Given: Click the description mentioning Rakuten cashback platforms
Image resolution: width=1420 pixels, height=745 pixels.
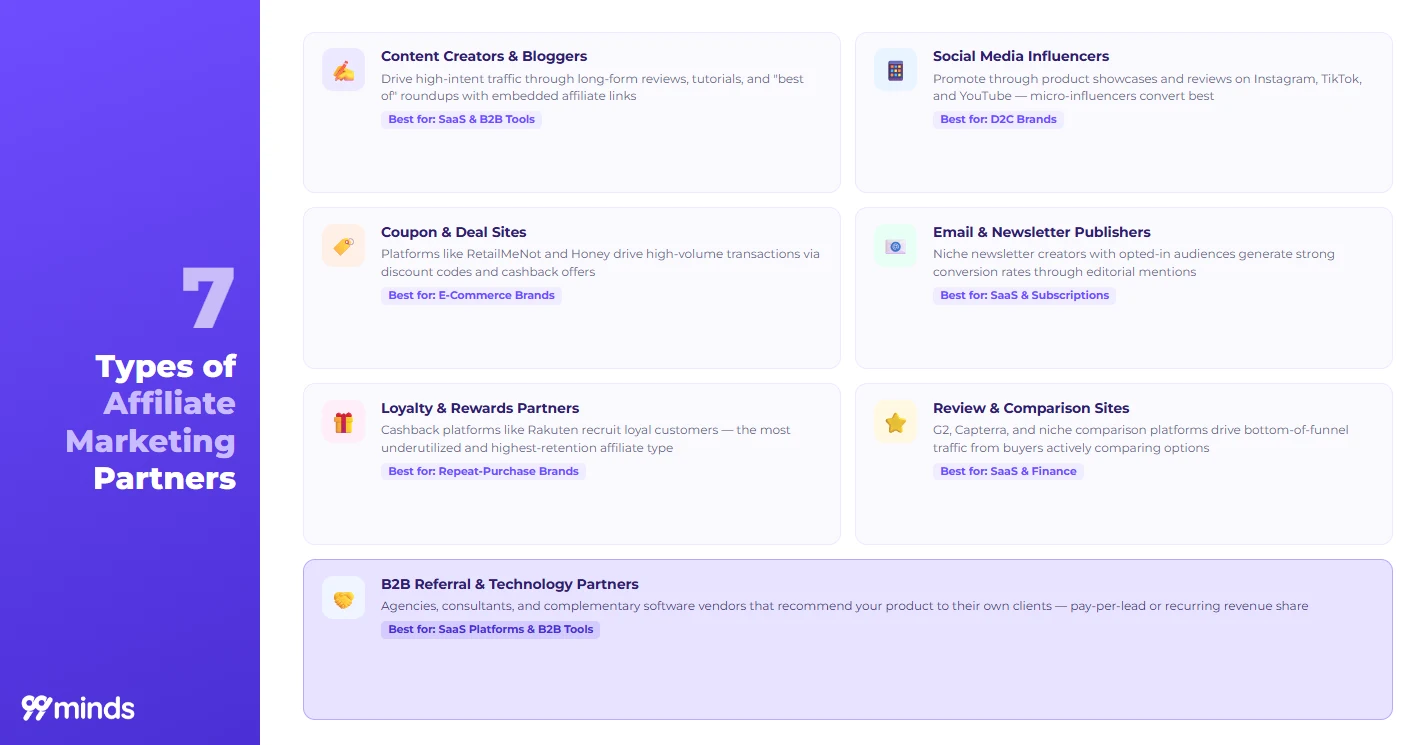Looking at the screenshot, I should point(585,439).
